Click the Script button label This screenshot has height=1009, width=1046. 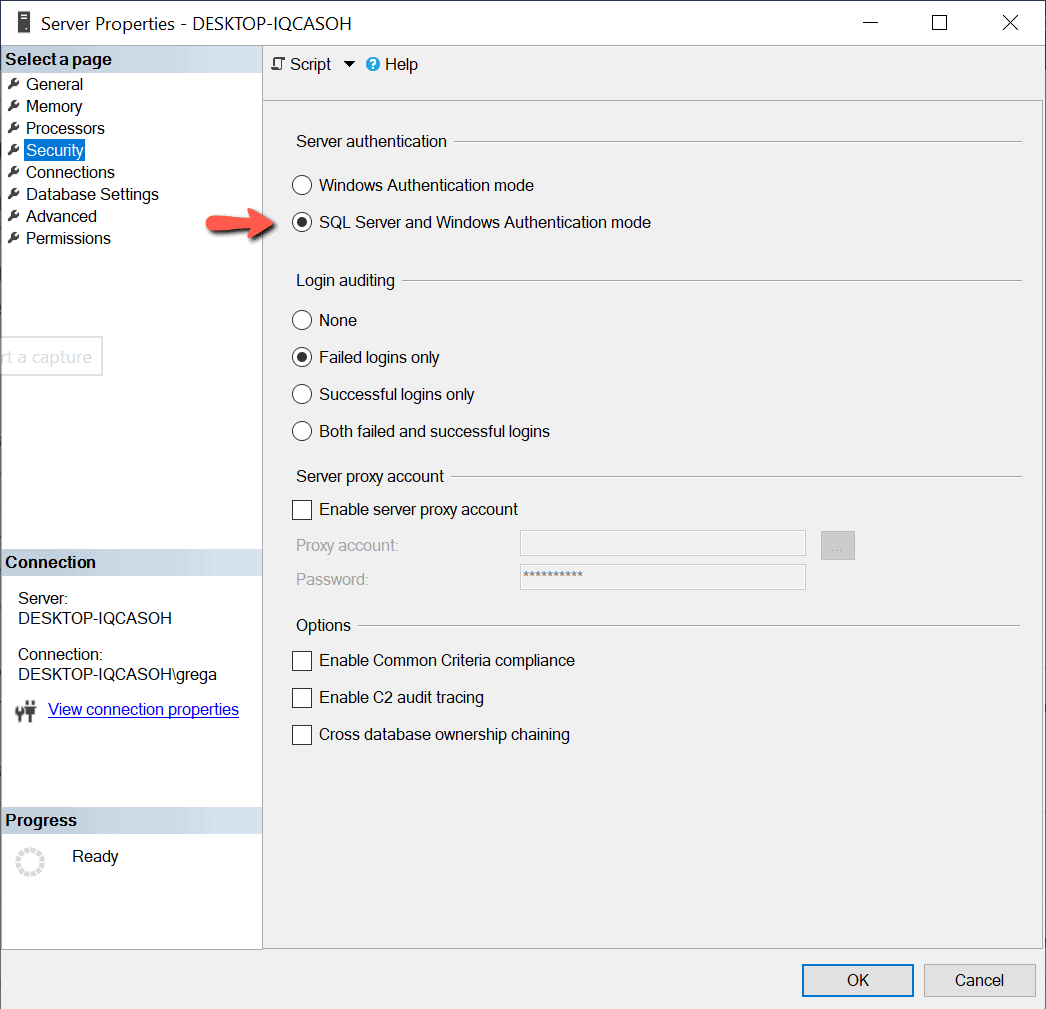310,64
